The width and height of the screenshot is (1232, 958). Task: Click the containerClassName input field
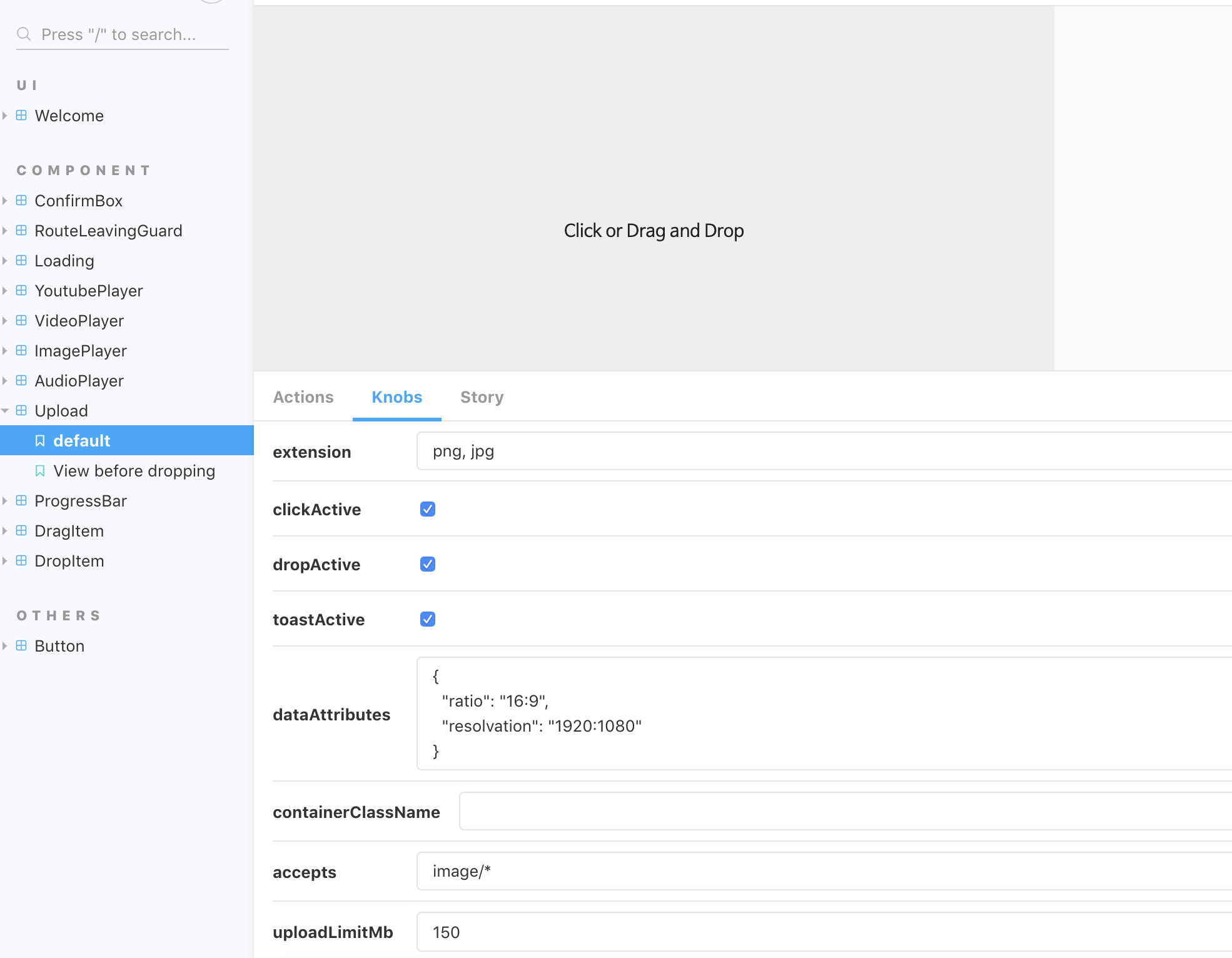[846, 811]
